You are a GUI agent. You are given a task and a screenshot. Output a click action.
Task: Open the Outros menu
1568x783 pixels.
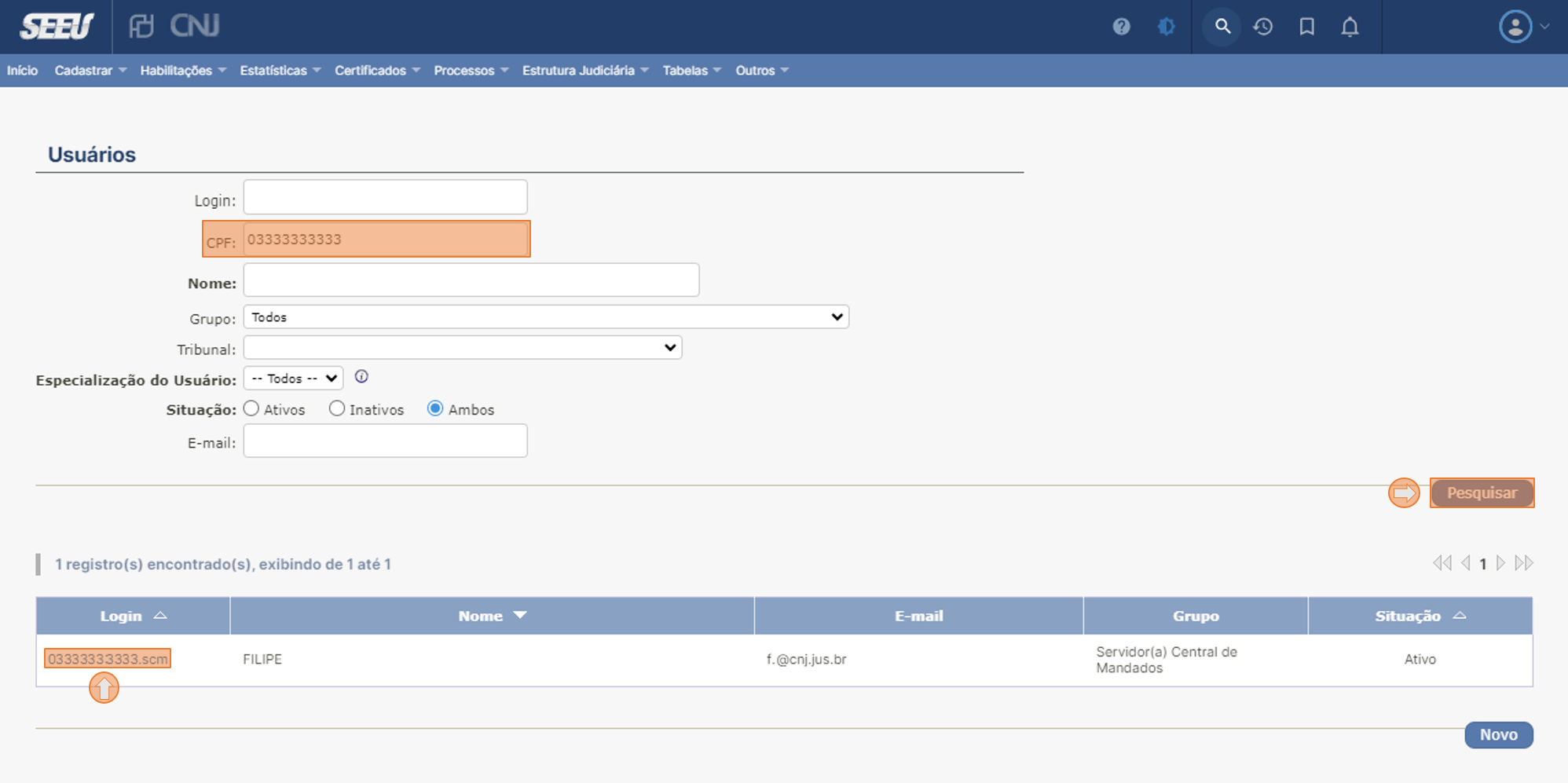762,71
